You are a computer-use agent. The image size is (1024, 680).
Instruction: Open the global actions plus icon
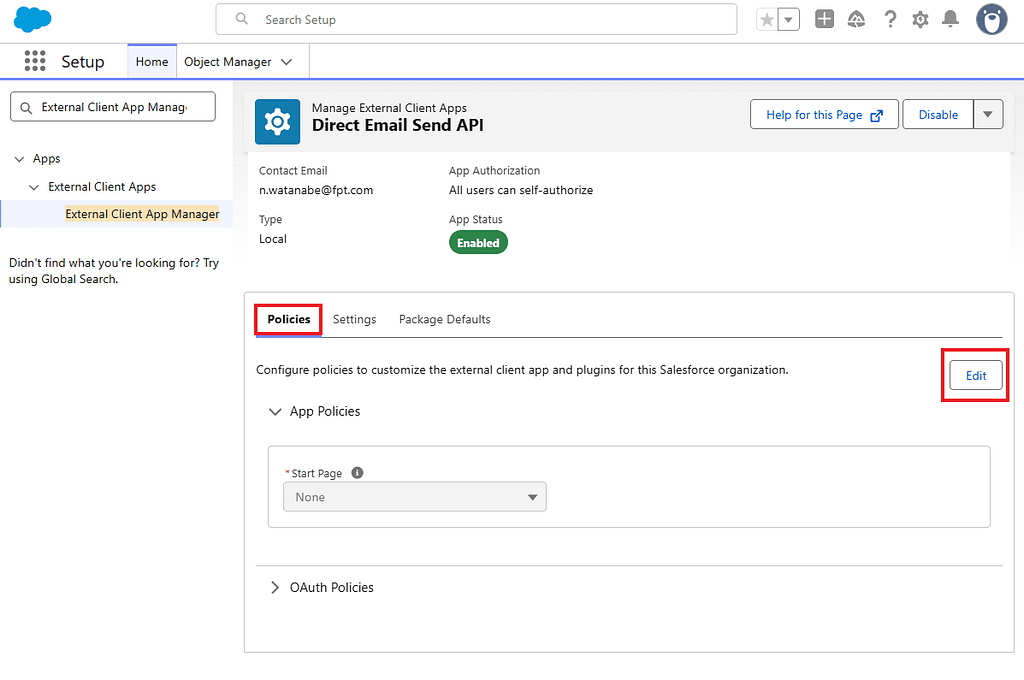pyautogui.click(x=824, y=19)
